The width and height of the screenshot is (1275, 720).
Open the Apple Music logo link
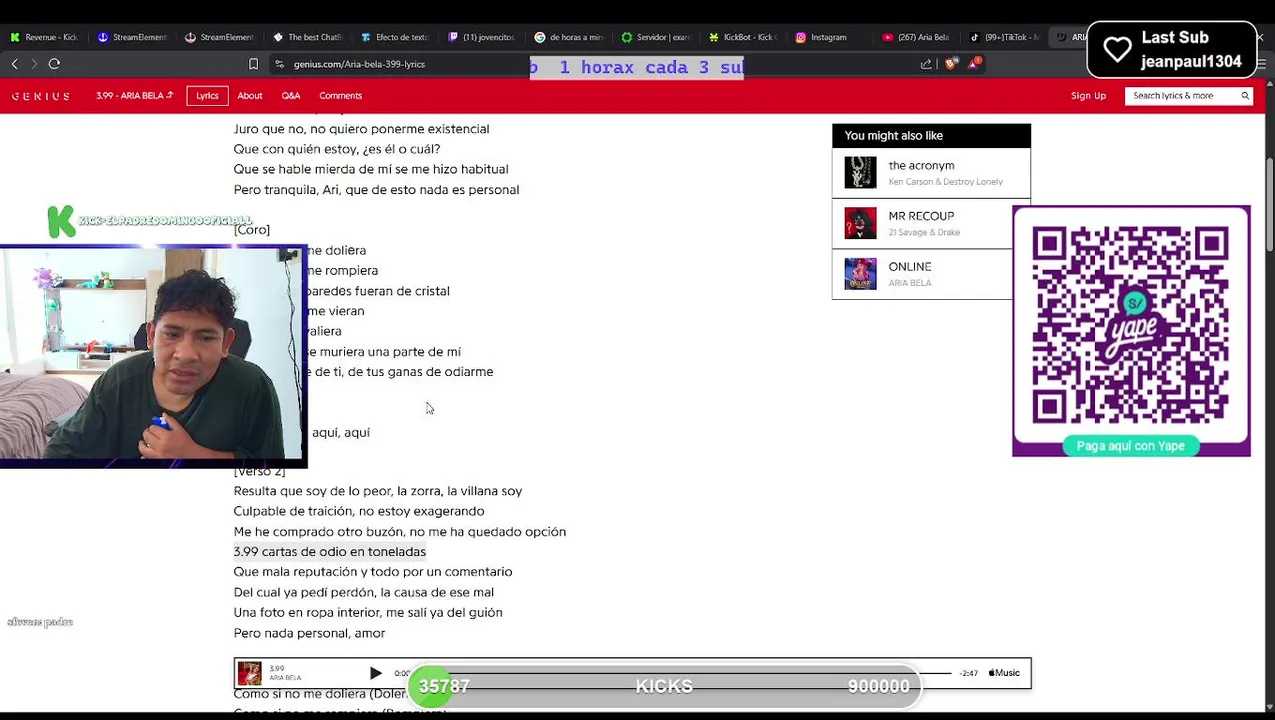pyautogui.click(x=1004, y=673)
